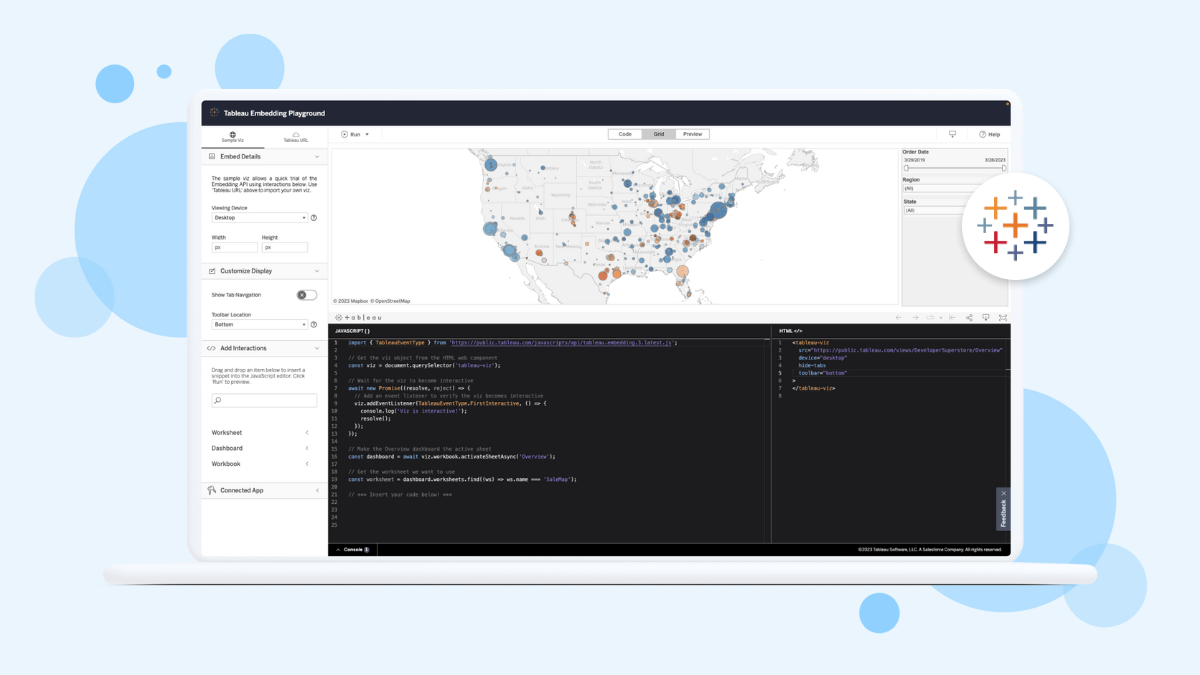The height and width of the screenshot is (675, 1200).
Task: Expand the Console panel
Action: pyautogui.click(x=352, y=549)
